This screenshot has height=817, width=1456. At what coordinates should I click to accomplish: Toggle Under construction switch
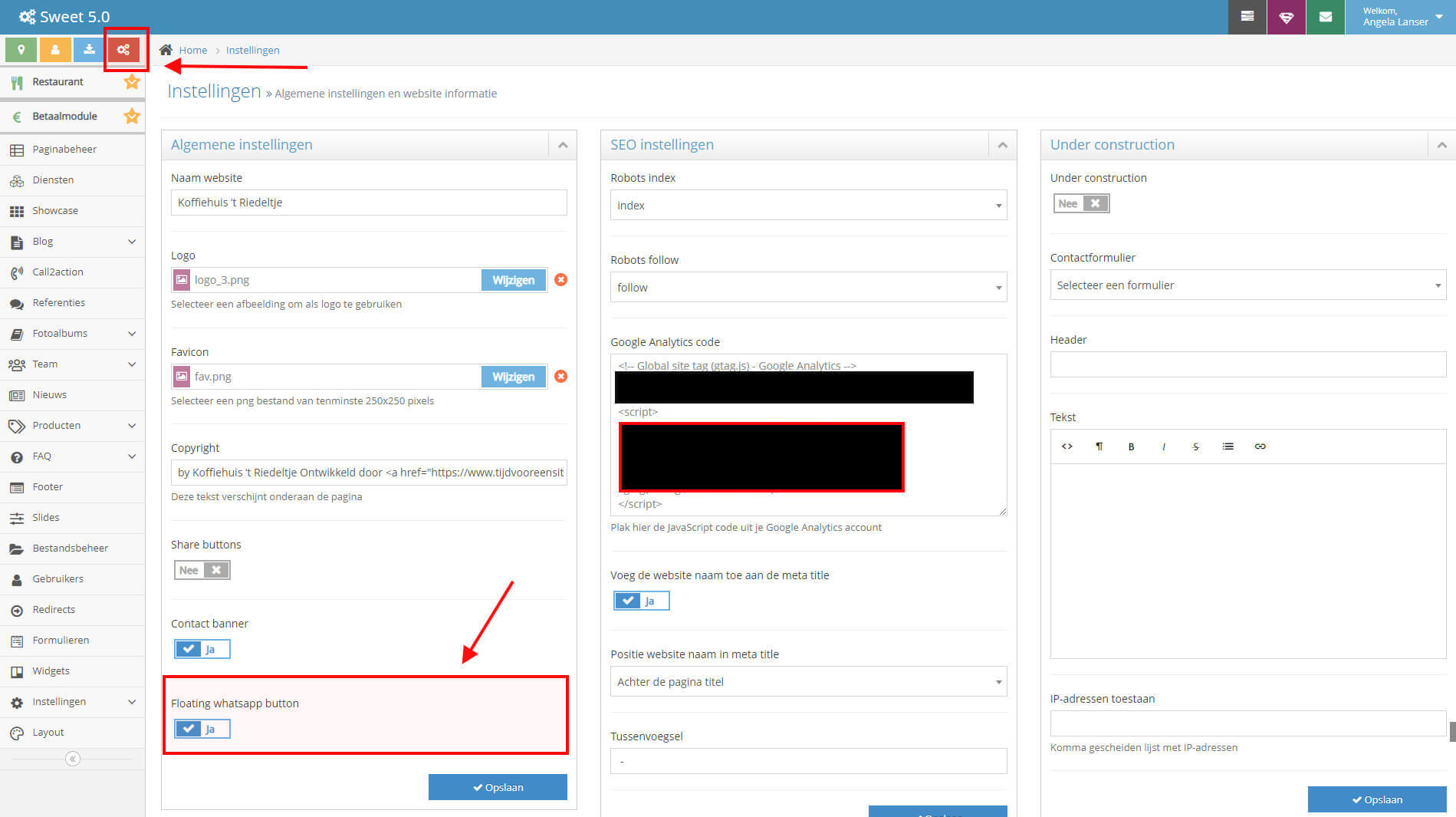(1081, 203)
